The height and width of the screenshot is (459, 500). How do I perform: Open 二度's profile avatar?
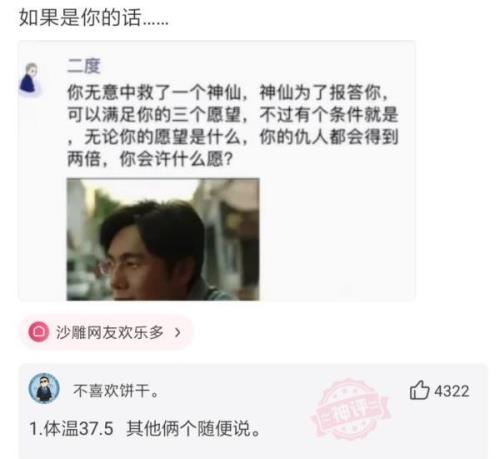pos(29,78)
